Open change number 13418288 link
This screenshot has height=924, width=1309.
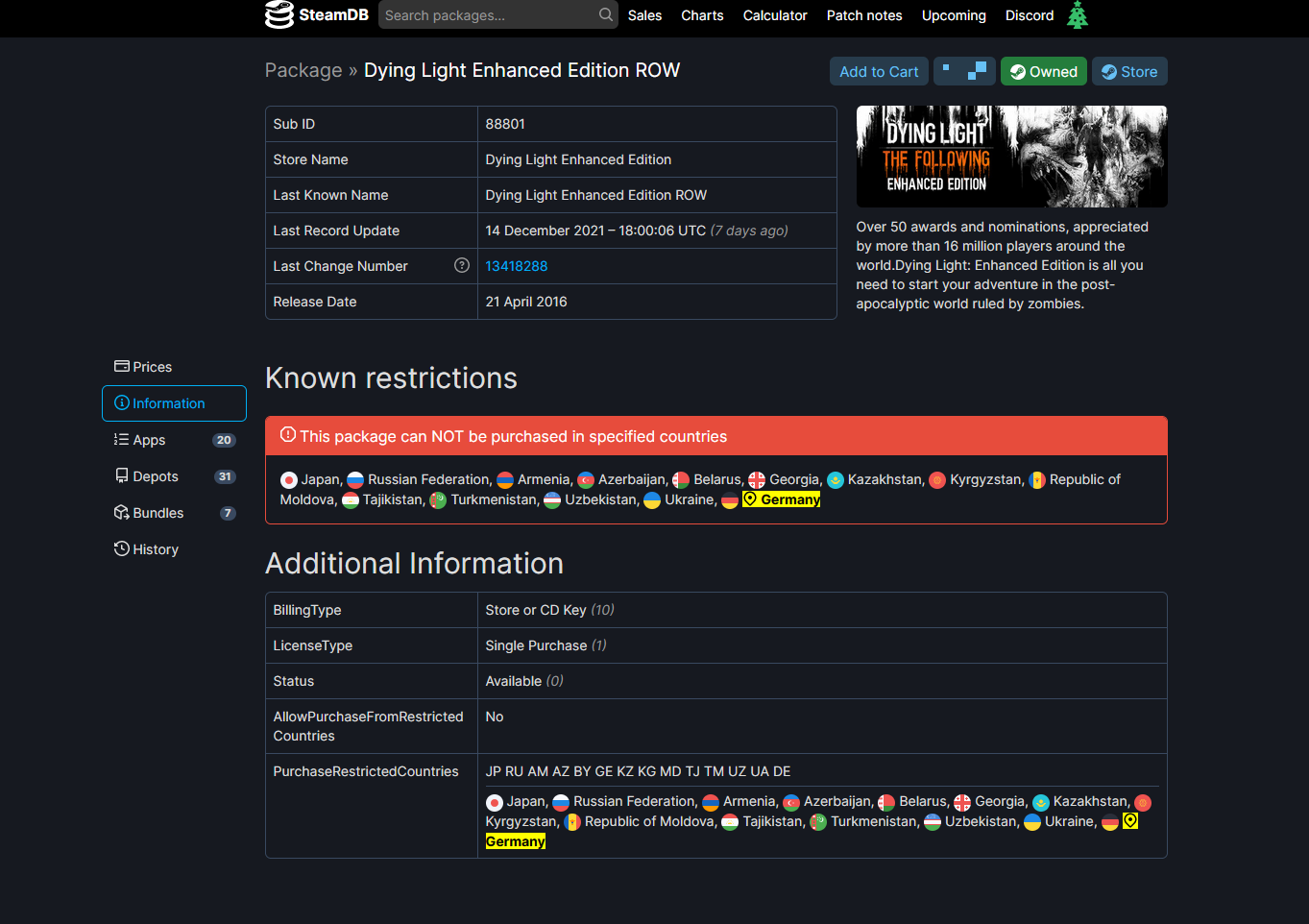(x=517, y=266)
